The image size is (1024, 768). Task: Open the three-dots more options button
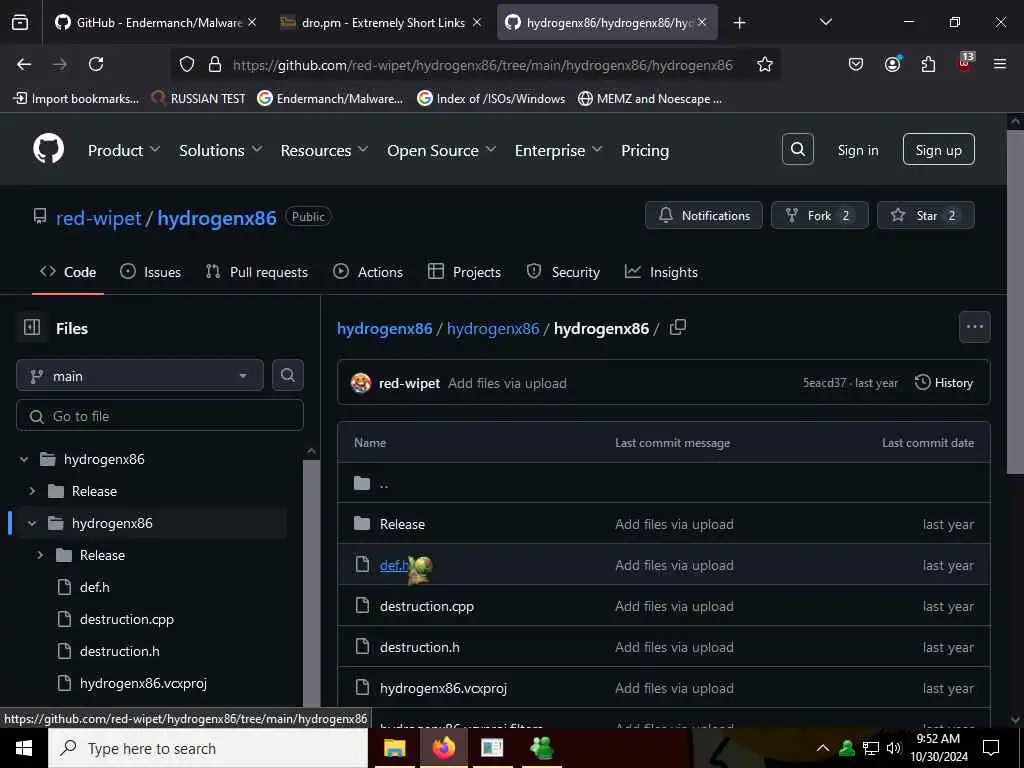[x=974, y=327]
